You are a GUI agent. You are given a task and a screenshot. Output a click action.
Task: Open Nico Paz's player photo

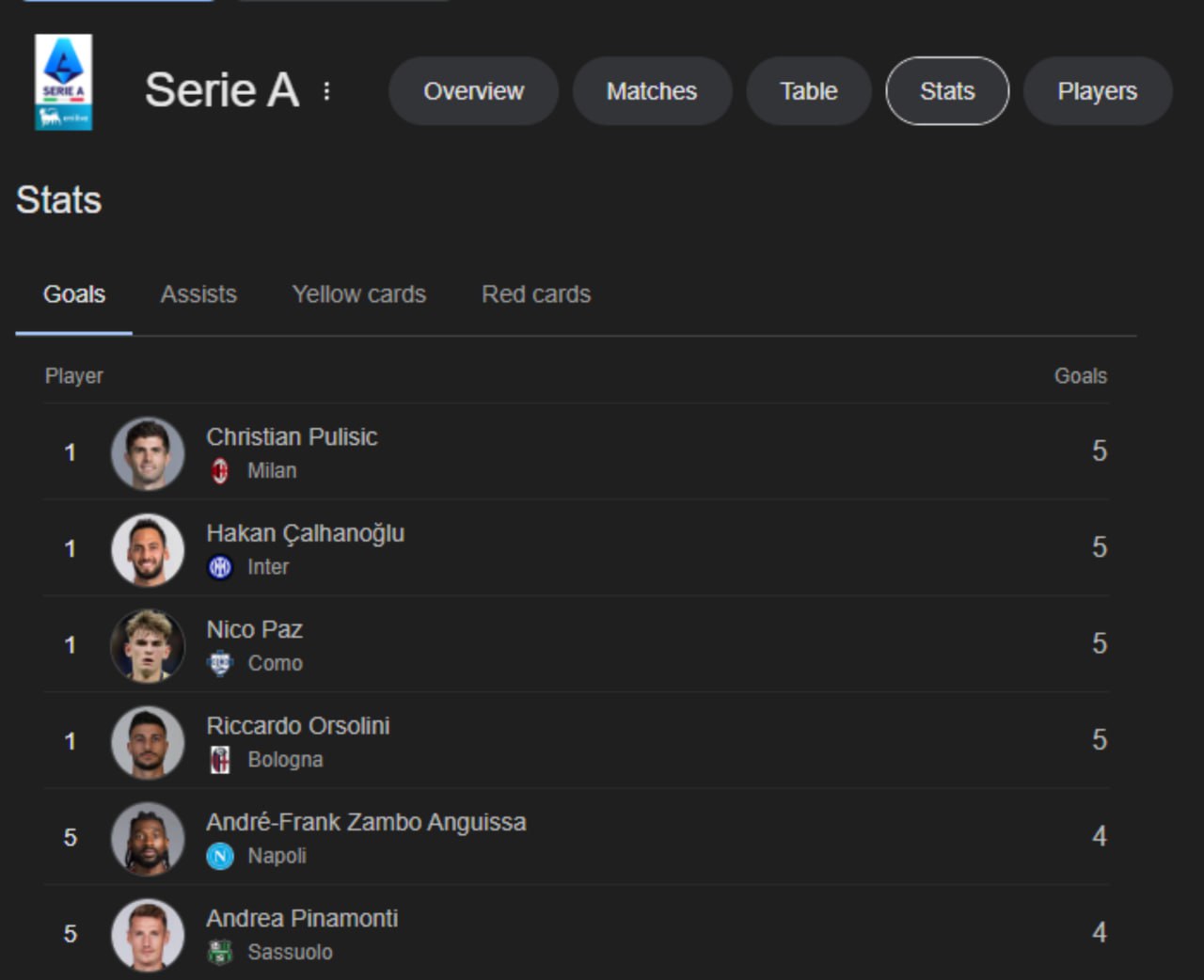click(x=148, y=645)
